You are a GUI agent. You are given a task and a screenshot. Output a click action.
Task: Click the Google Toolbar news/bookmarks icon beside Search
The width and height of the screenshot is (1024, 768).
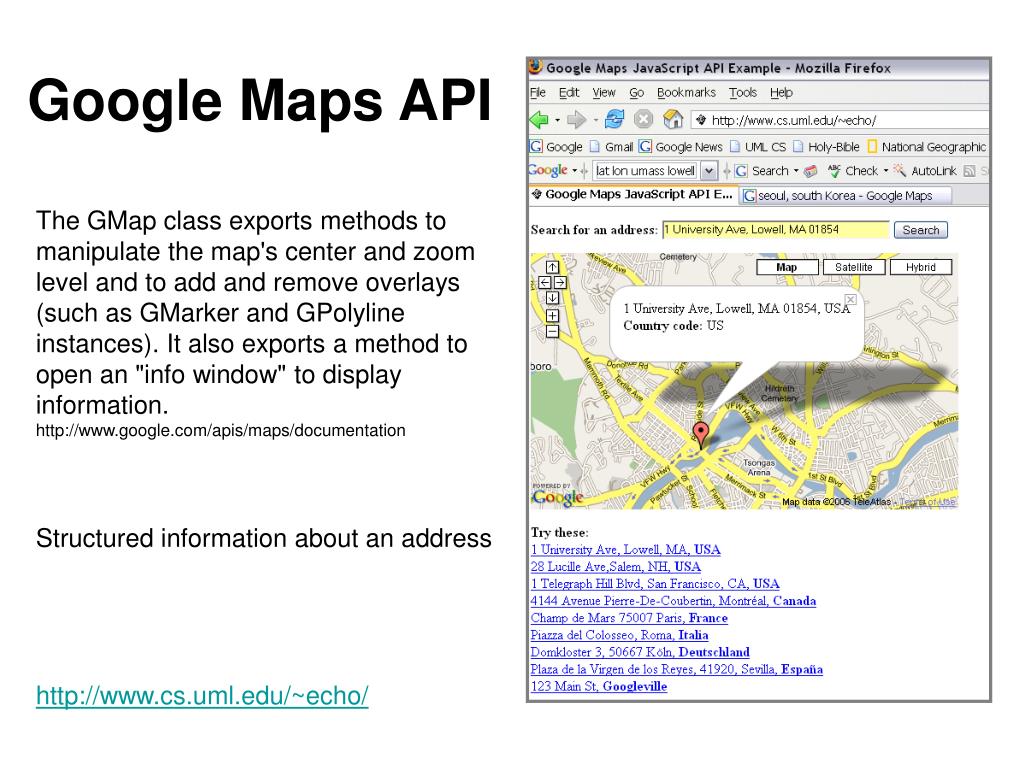click(810, 171)
